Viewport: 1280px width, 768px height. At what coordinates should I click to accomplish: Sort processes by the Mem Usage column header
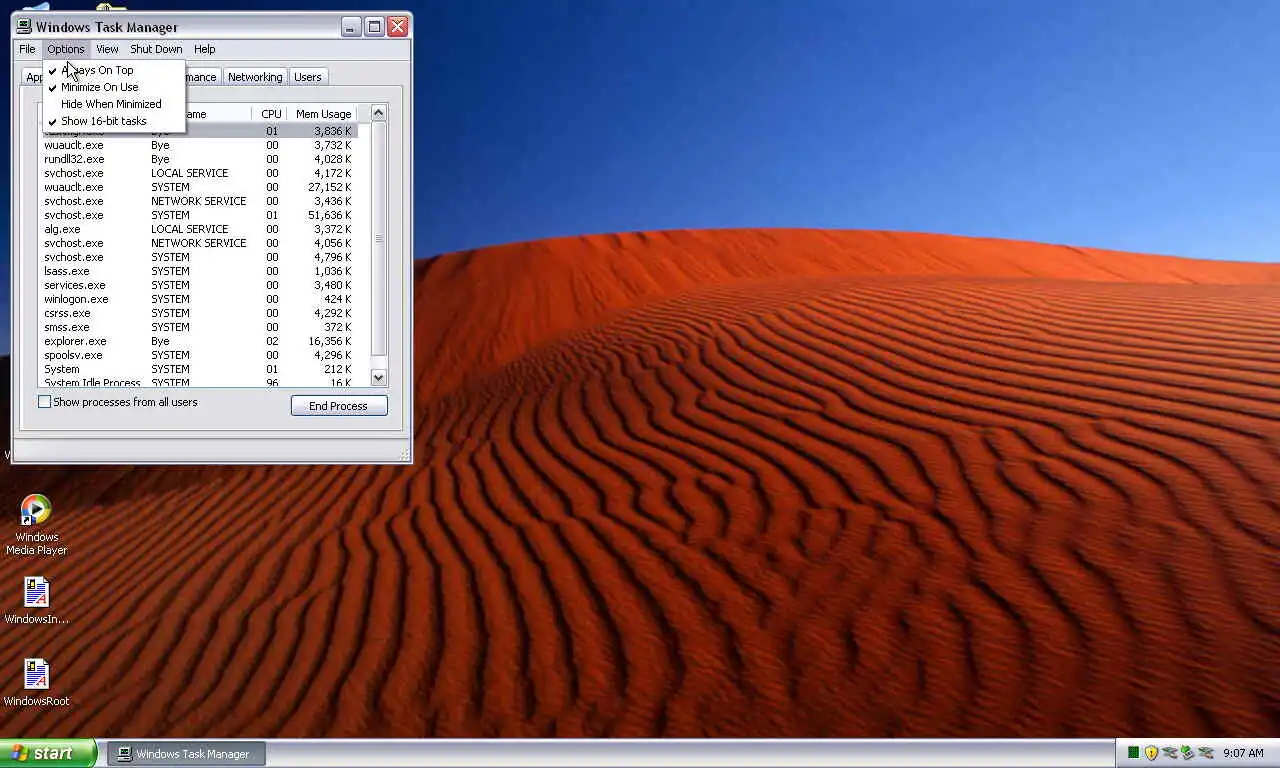323,114
